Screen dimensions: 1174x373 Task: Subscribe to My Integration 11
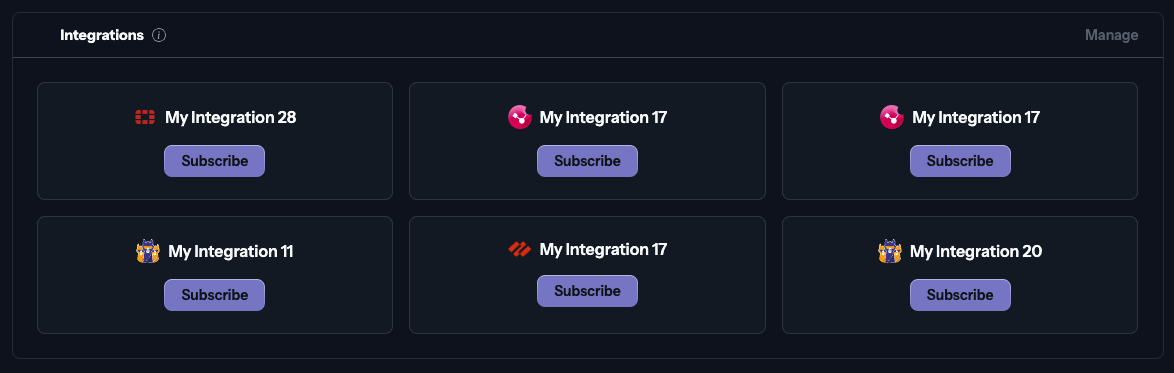(x=214, y=295)
